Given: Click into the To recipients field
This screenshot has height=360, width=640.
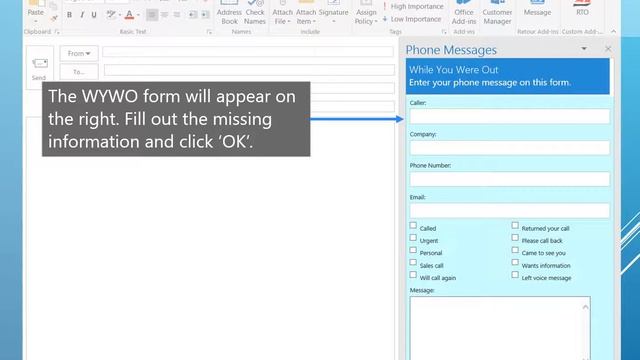Looking at the screenshot, I should (x=249, y=70).
